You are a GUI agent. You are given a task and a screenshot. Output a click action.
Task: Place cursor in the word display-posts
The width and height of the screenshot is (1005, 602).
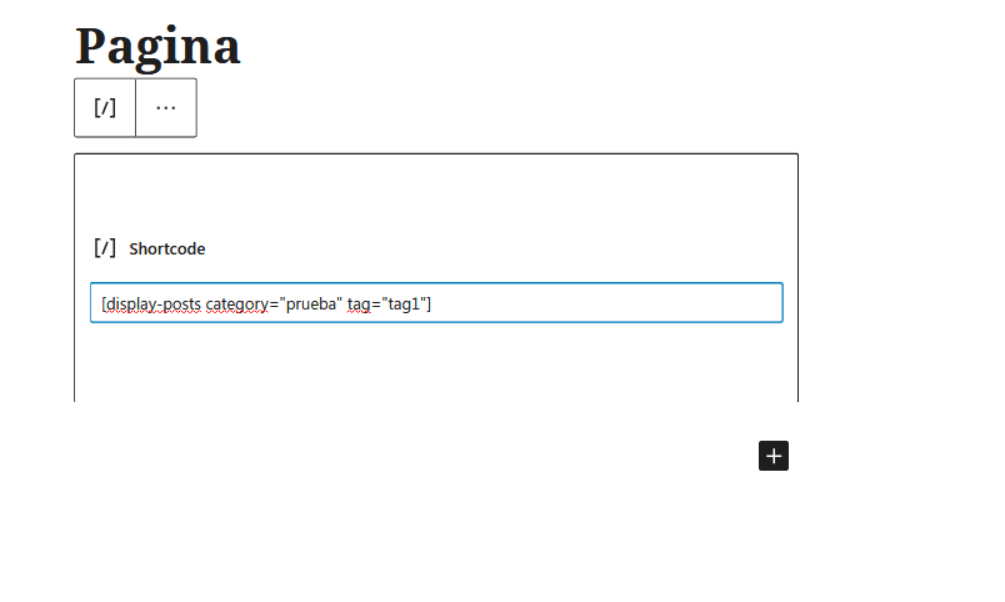tap(154, 304)
